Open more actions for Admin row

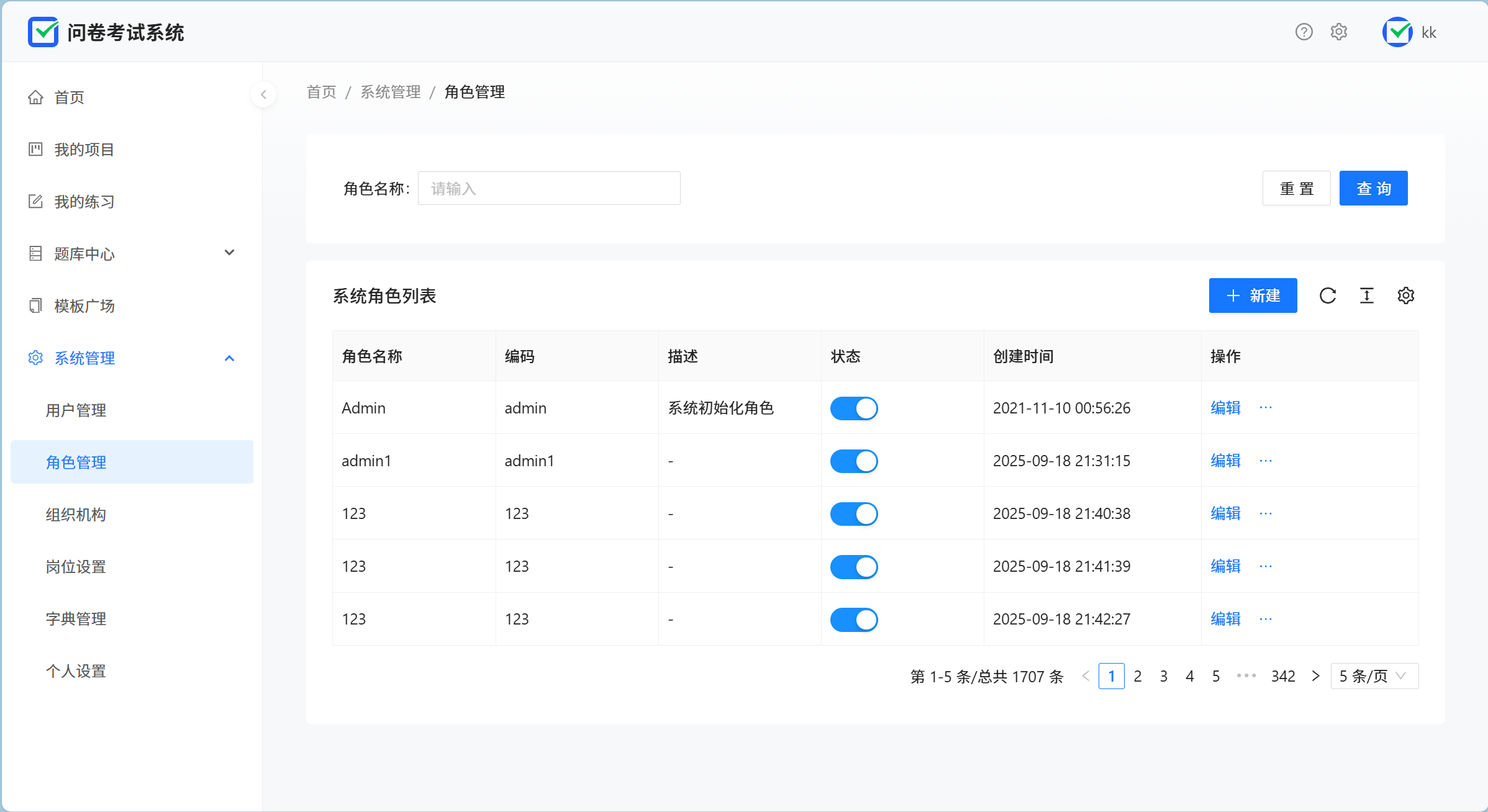1266,408
